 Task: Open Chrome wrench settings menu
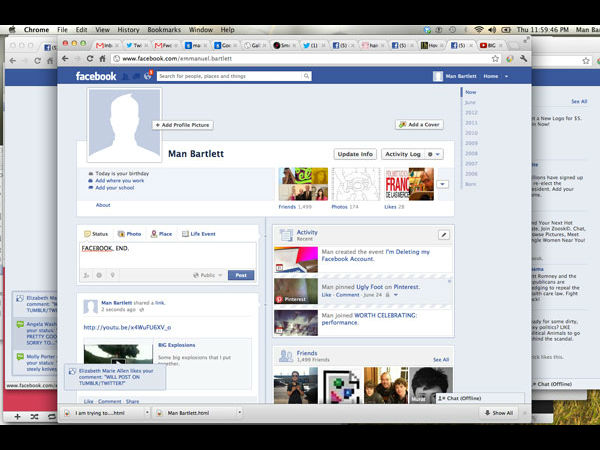pos(523,59)
